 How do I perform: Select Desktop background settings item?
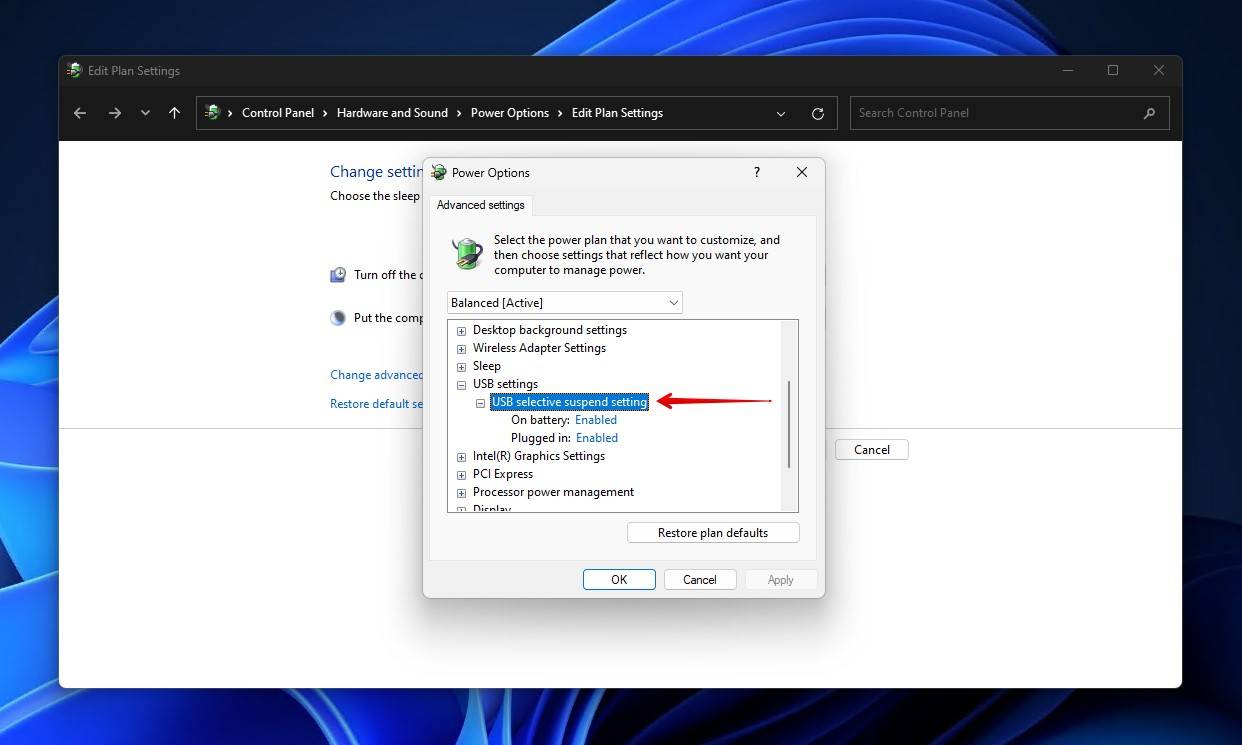(550, 330)
